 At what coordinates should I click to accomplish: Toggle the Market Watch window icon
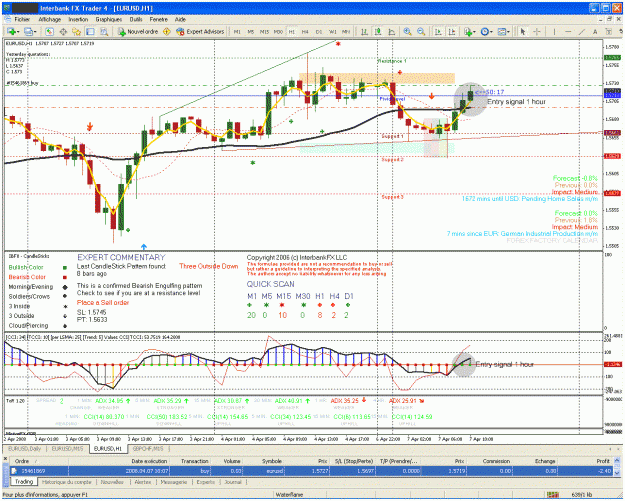click(x=49, y=31)
